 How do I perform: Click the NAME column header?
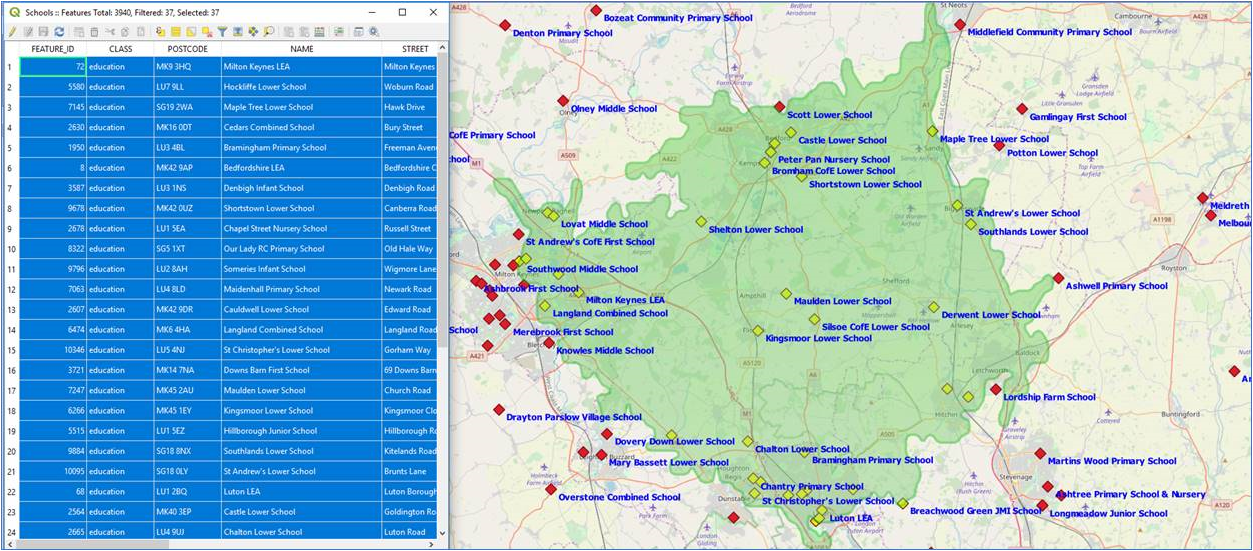pos(301,48)
